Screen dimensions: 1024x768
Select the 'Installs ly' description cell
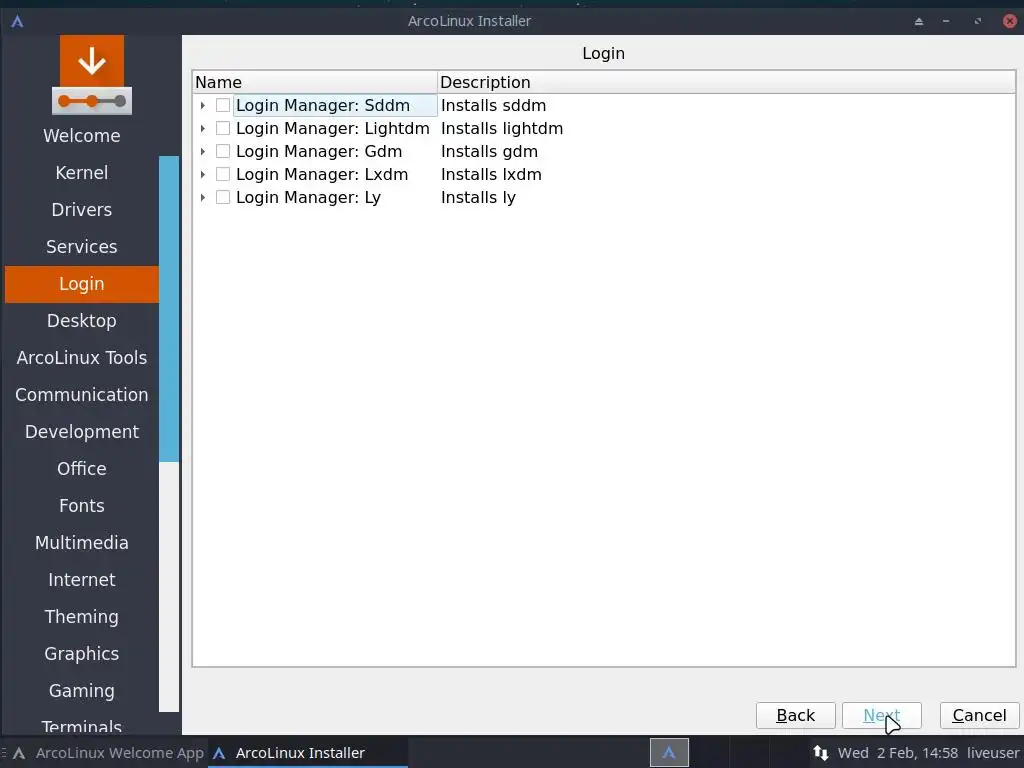coord(478,197)
